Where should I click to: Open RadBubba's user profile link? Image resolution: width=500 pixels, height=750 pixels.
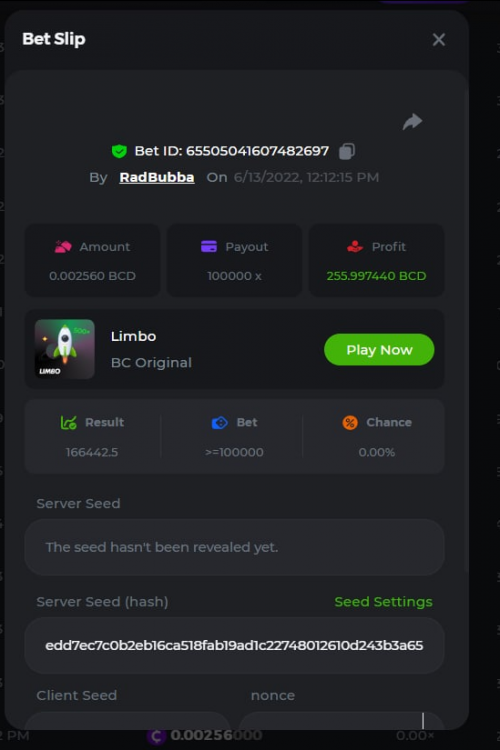point(157,177)
